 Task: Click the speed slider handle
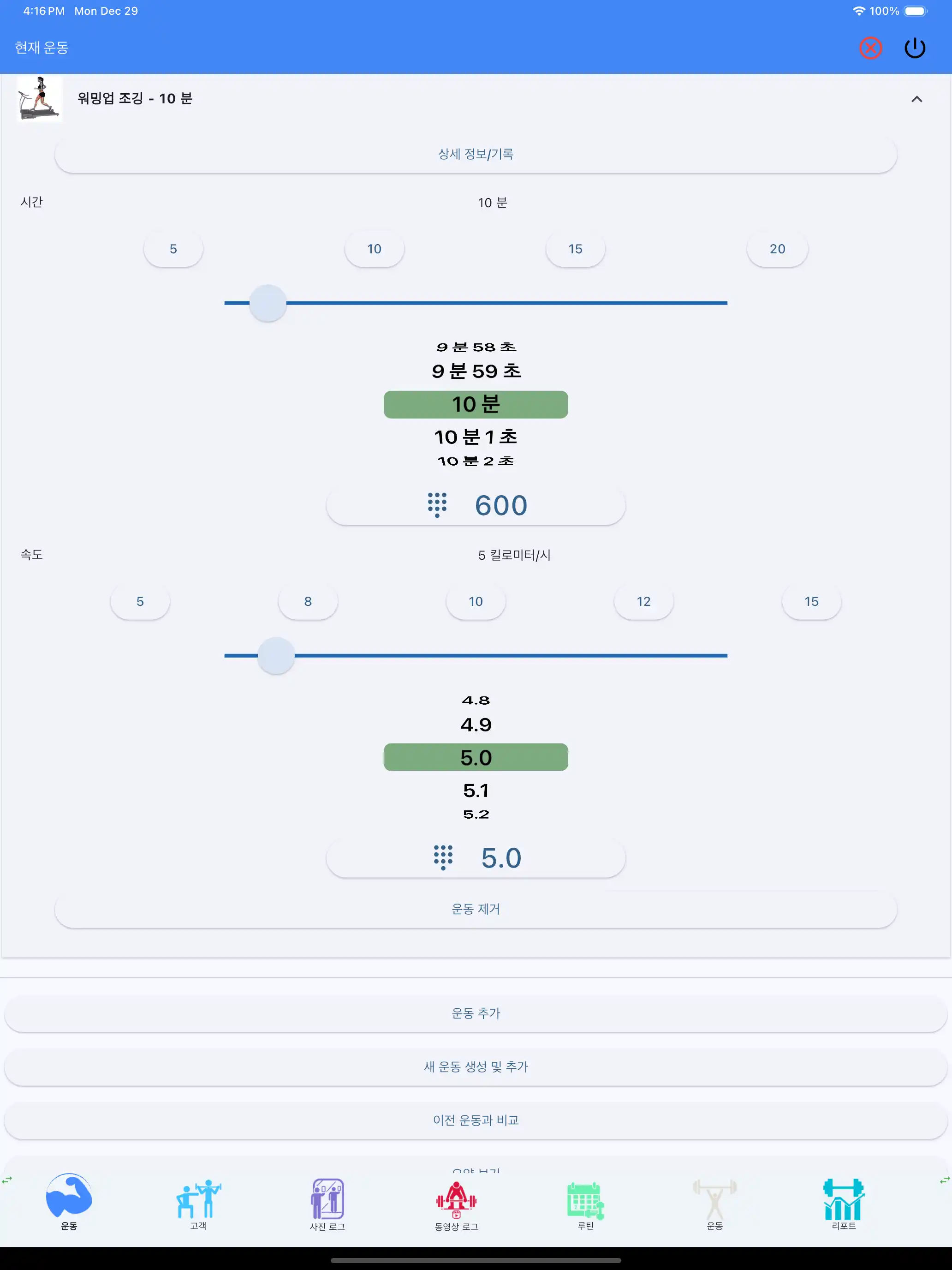pyautogui.click(x=276, y=656)
